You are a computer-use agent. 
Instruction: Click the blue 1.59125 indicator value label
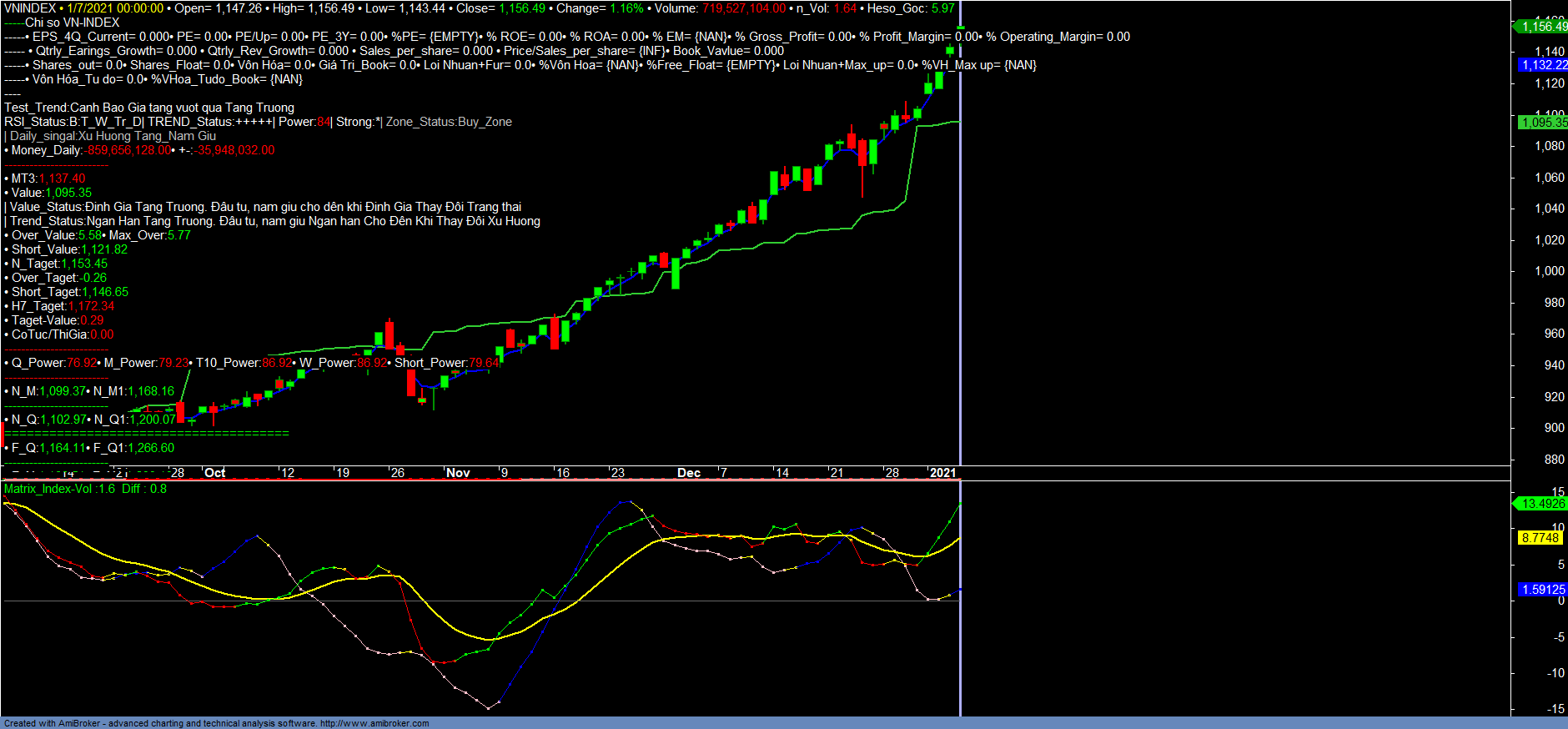coord(1543,590)
